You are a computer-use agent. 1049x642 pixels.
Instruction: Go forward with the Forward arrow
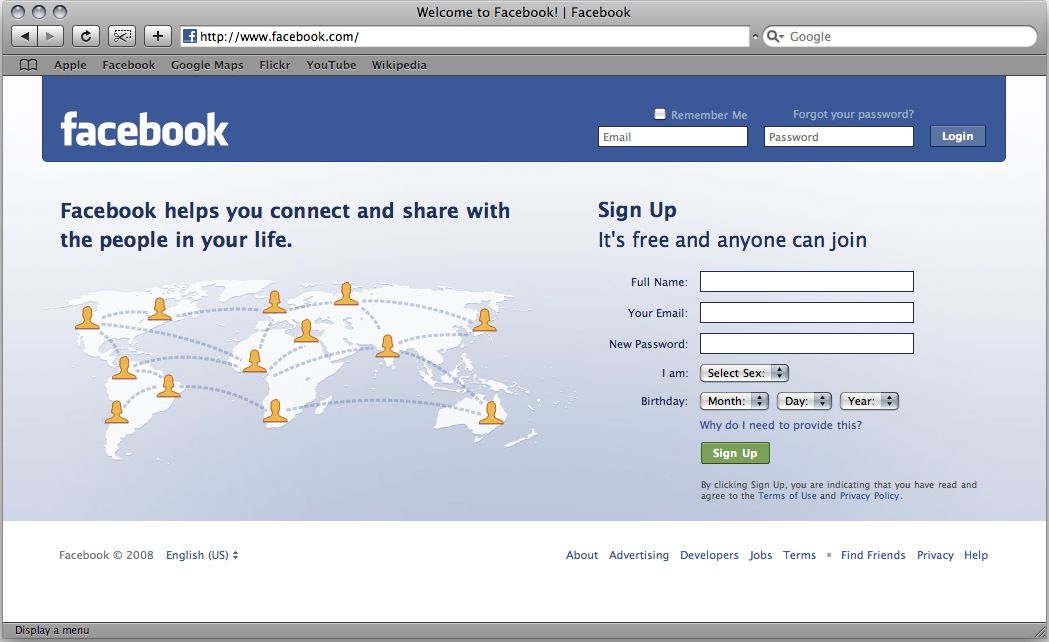[50, 36]
